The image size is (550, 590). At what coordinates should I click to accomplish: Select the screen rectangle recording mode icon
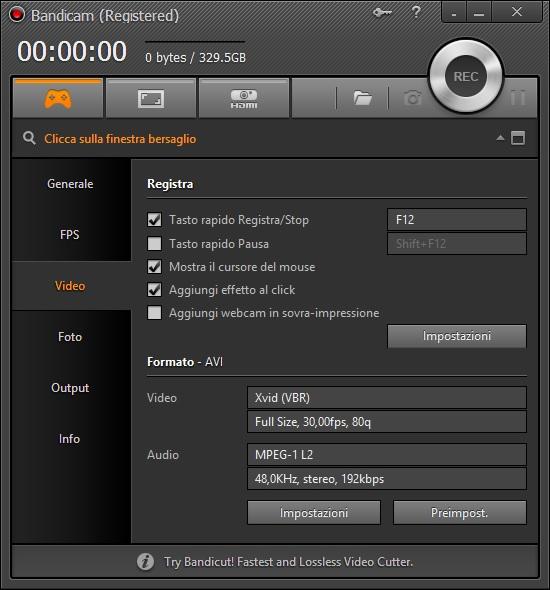point(151,99)
